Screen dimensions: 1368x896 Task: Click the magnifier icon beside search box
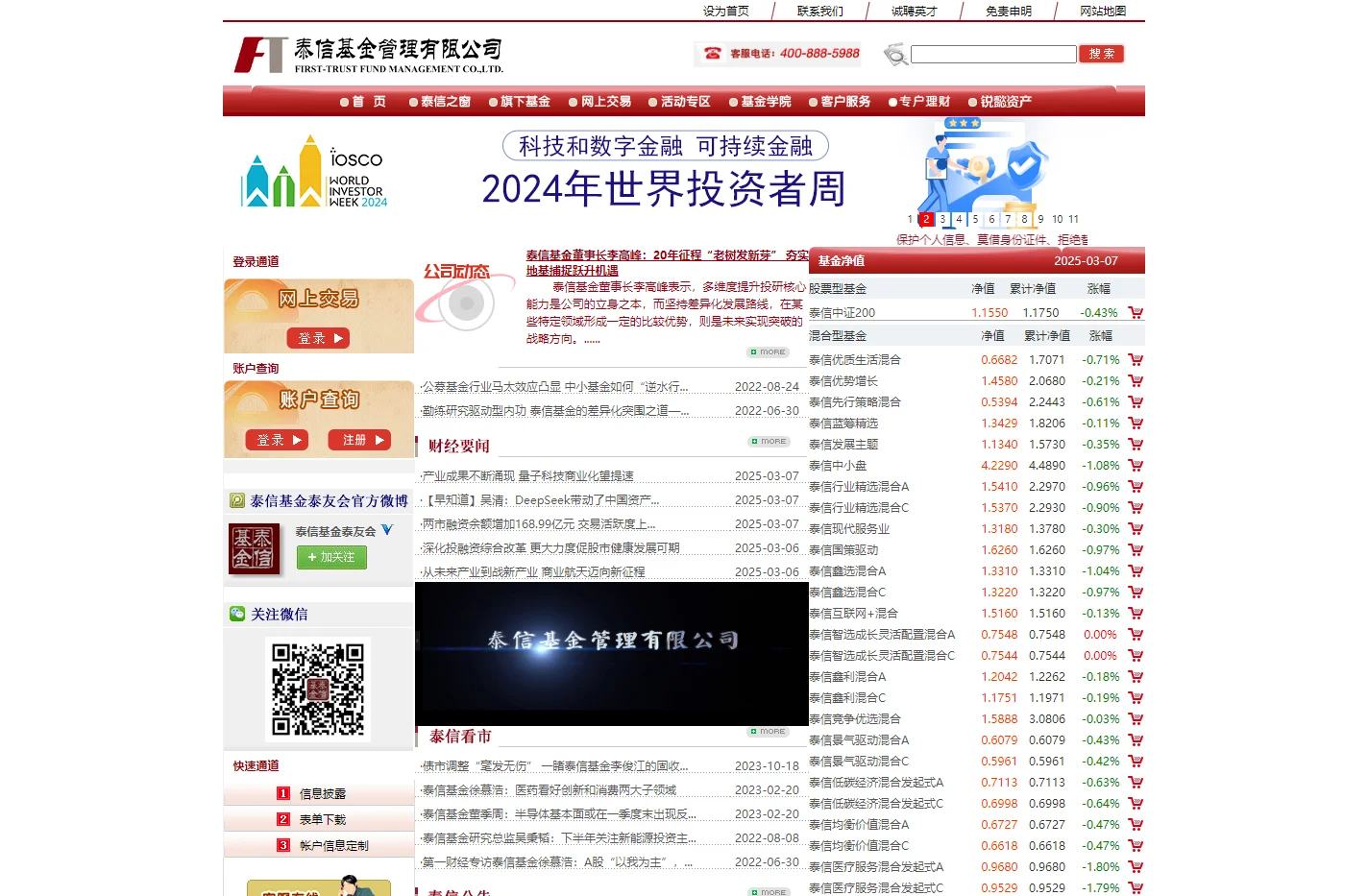click(x=895, y=55)
